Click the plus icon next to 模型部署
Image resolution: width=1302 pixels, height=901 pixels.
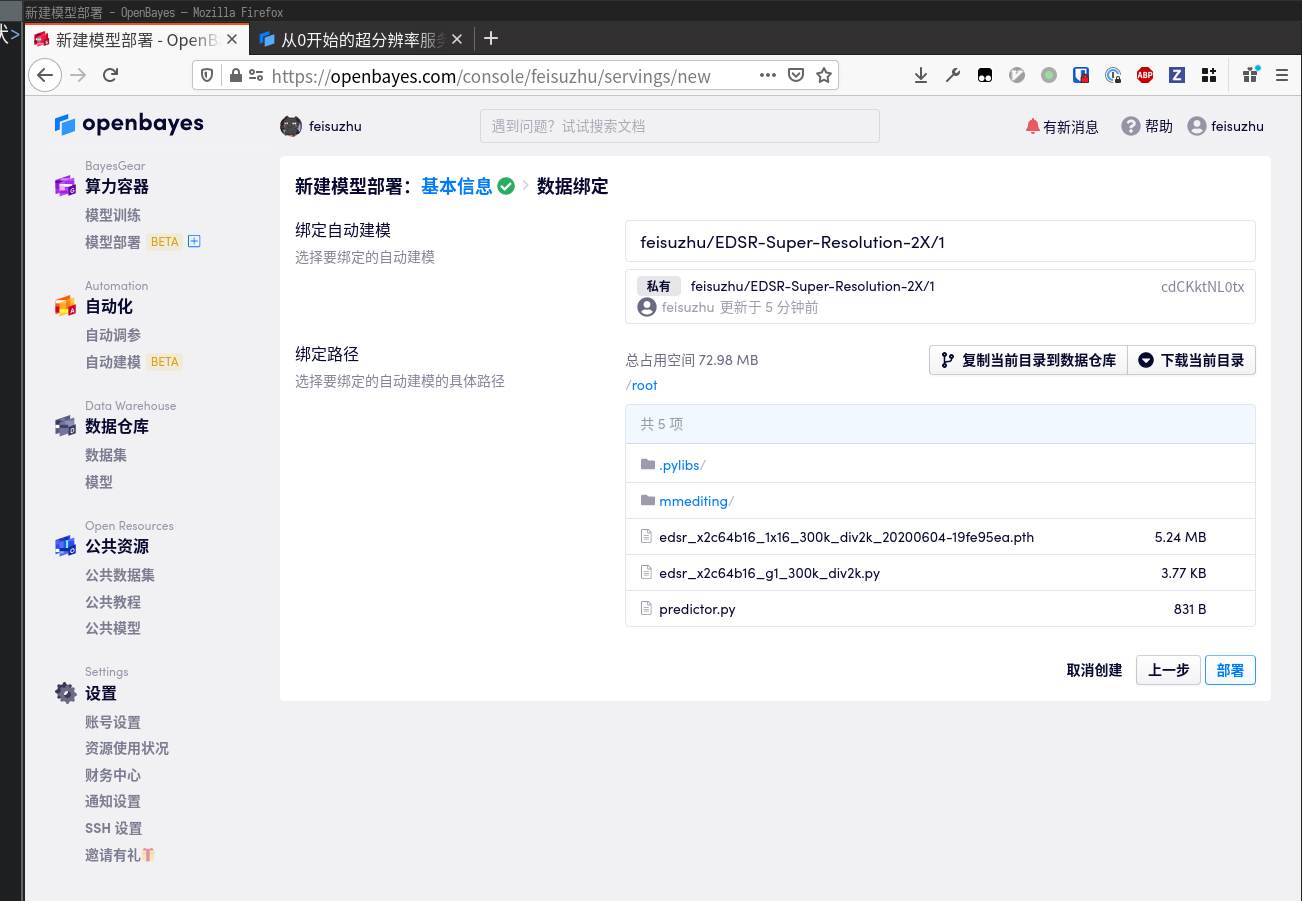click(195, 241)
